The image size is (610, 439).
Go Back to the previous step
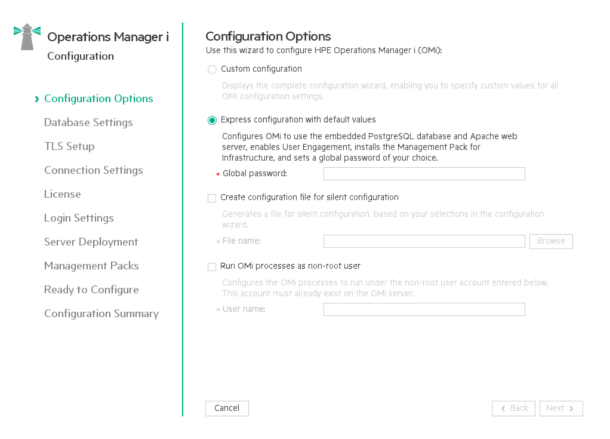point(514,408)
